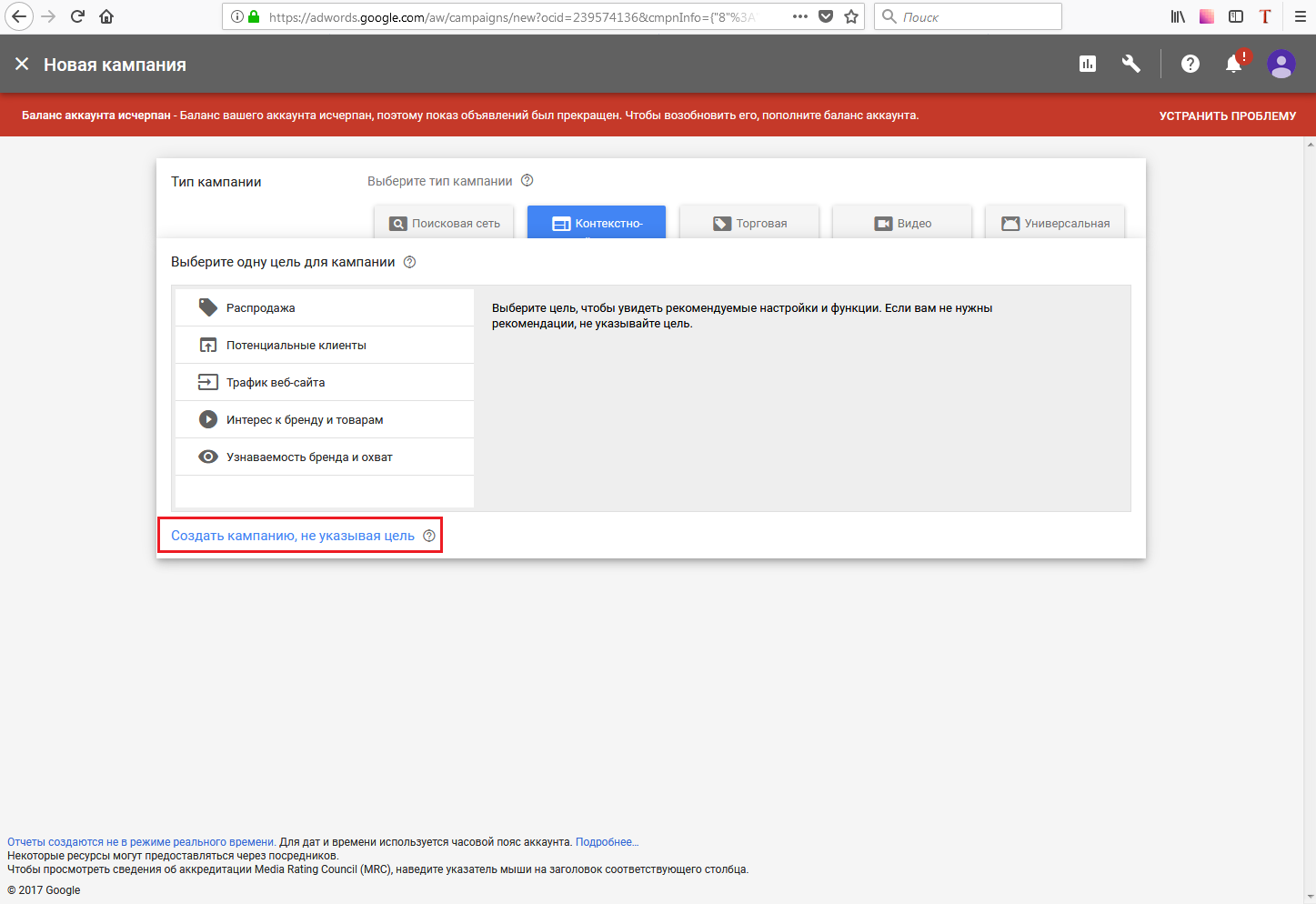
Task: Choose the Узнаваемость бренда и охват goal
Action: tap(325, 457)
